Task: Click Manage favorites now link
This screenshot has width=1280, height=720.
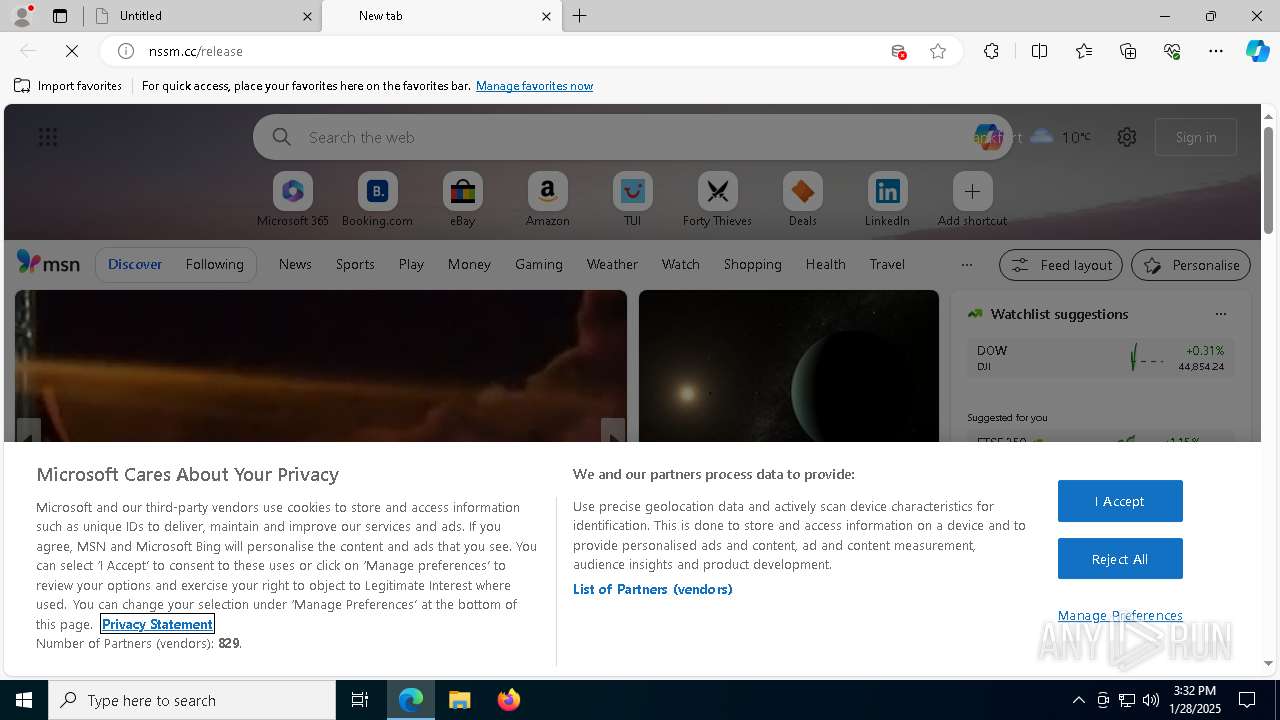Action: [535, 86]
